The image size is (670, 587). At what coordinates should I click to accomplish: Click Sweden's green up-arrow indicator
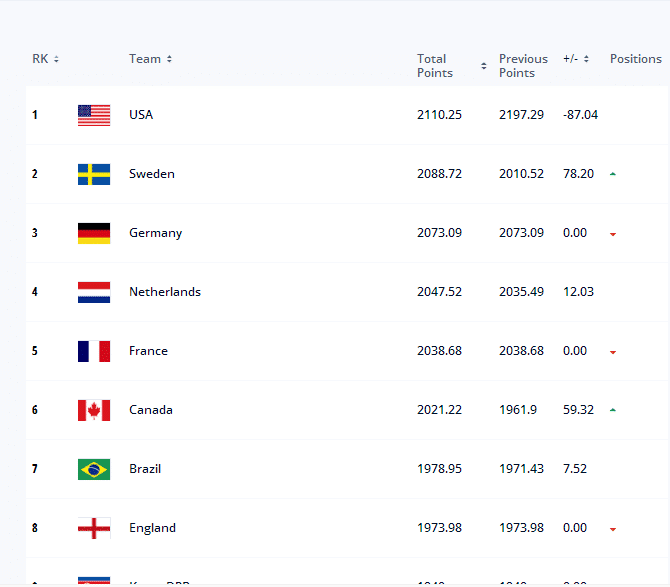613,174
